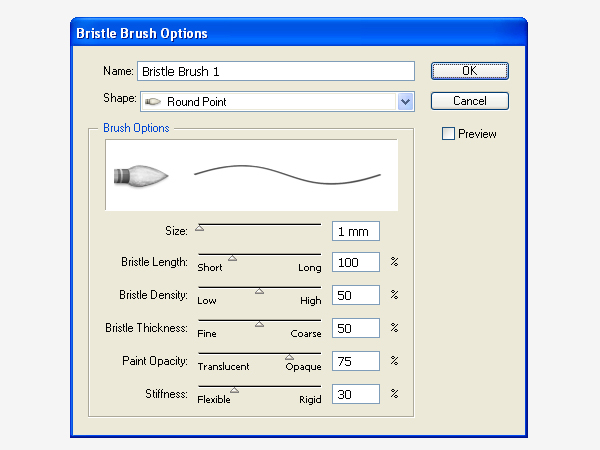The image size is (600, 450).
Task: Click the Bristle Length slider handle
Action: coord(232,258)
